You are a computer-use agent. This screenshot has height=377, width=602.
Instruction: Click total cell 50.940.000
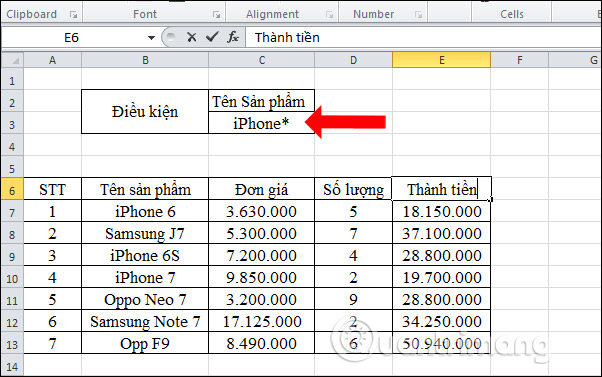click(442, 343)
